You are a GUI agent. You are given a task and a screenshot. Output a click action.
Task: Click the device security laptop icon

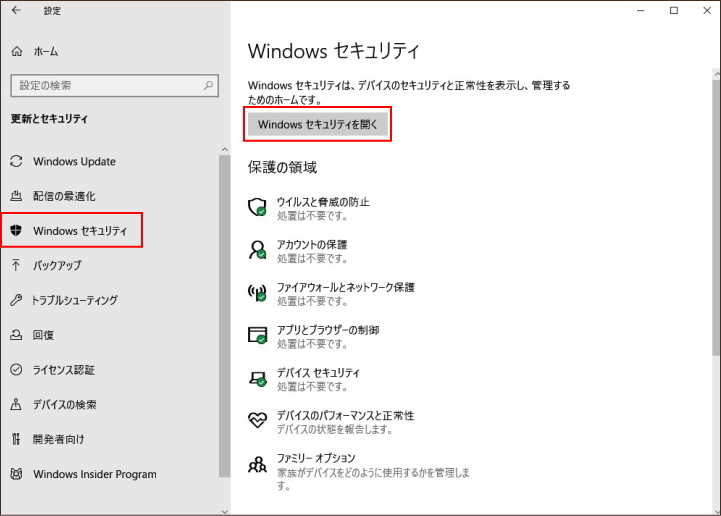pos(258,378)
